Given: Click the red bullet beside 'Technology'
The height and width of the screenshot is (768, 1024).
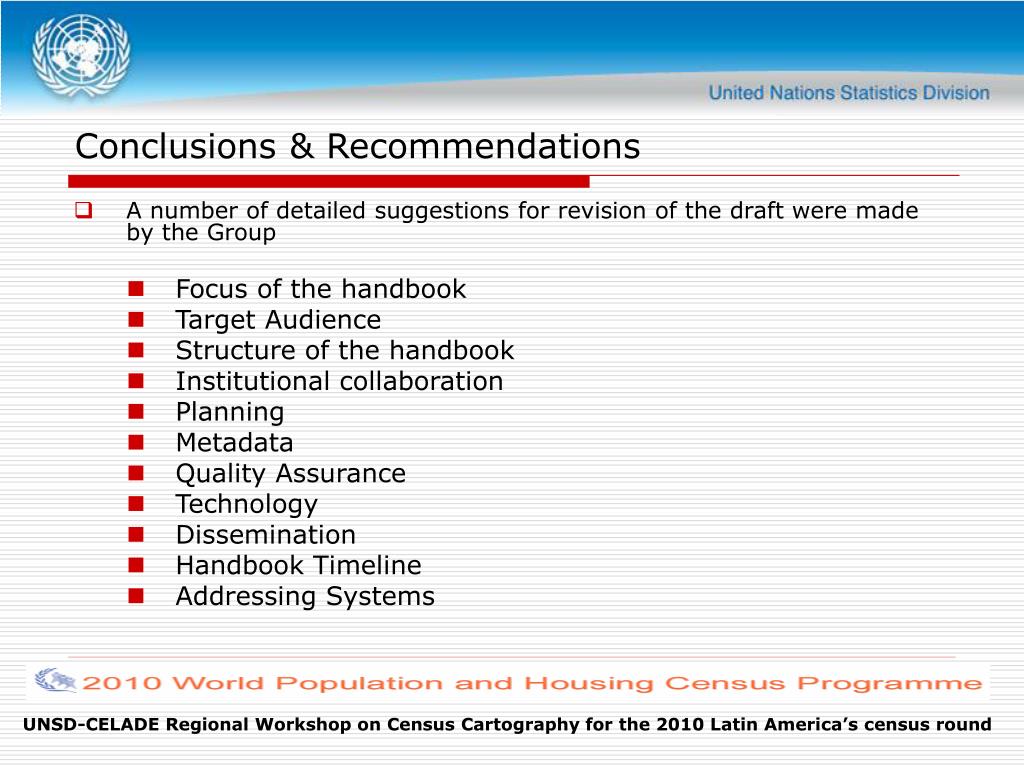Looking at the screenshot, I should (136, 504).
